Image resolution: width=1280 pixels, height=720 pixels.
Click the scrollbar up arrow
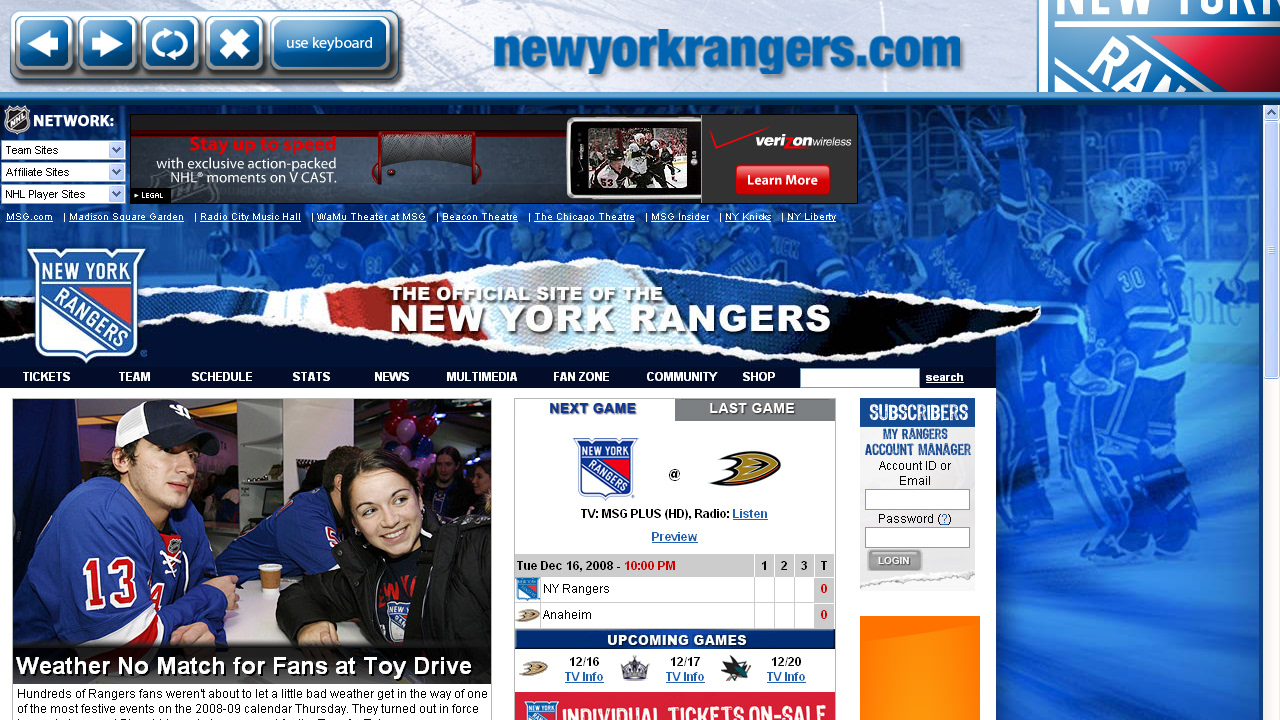(x=1272, y=113)
